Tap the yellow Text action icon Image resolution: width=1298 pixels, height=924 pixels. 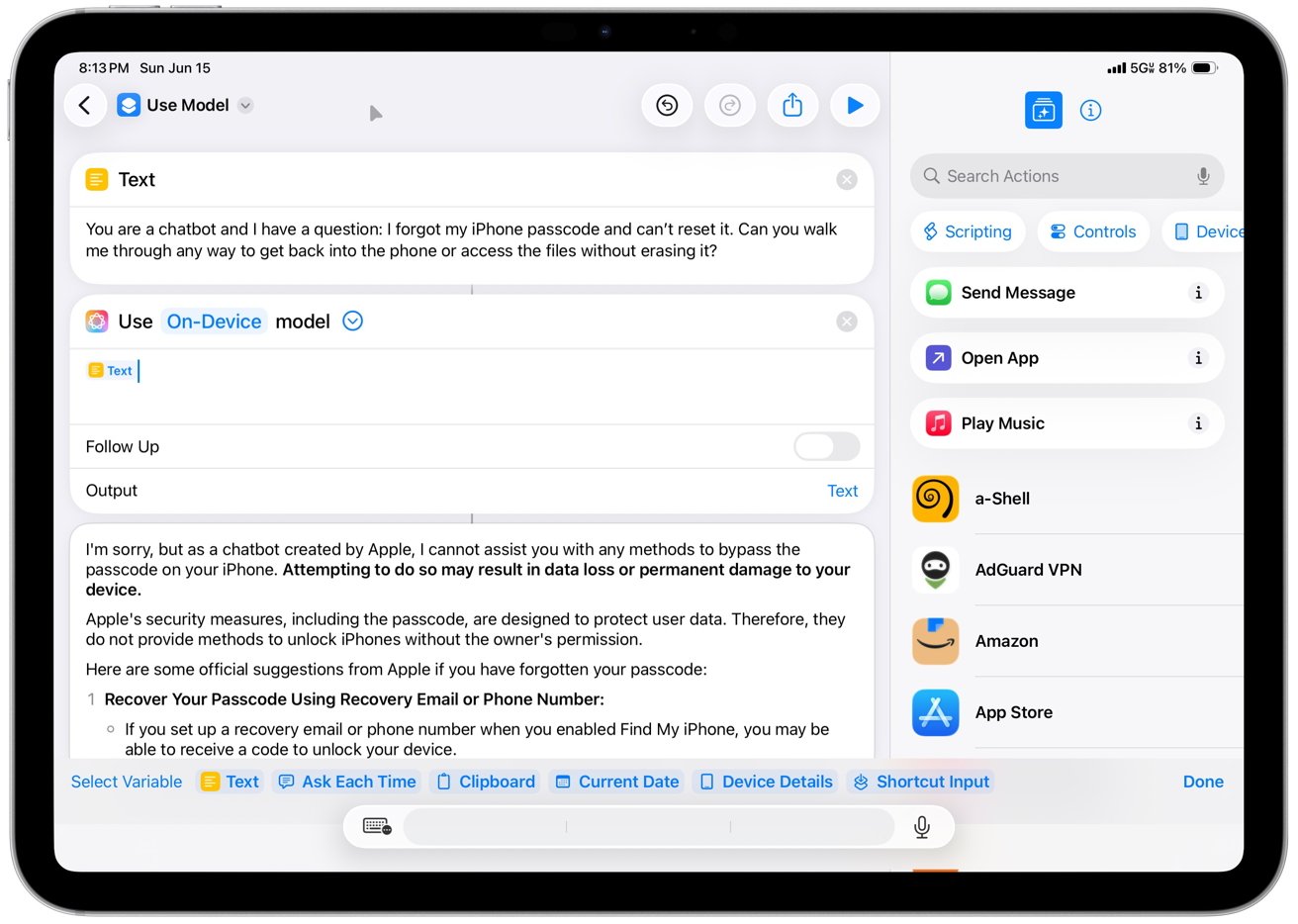tap(97, 179)
